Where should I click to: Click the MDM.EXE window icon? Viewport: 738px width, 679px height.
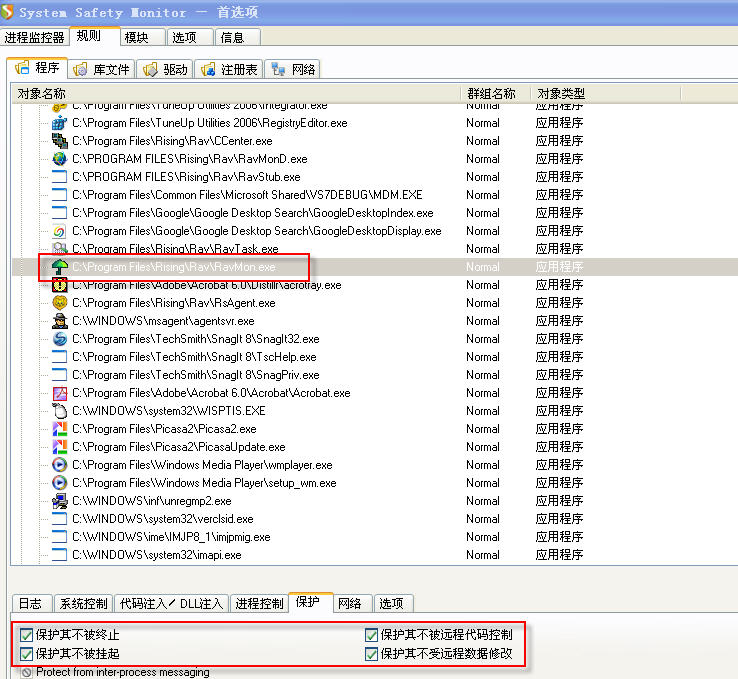point(59,195)
